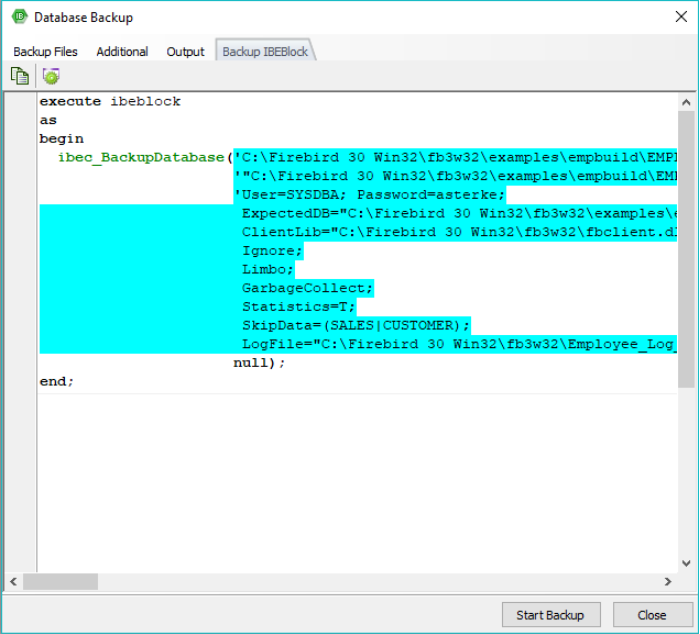The image size is (700, 634).
Task: Click the horizontal scrollbar thumb
Action: pos(61,581)
